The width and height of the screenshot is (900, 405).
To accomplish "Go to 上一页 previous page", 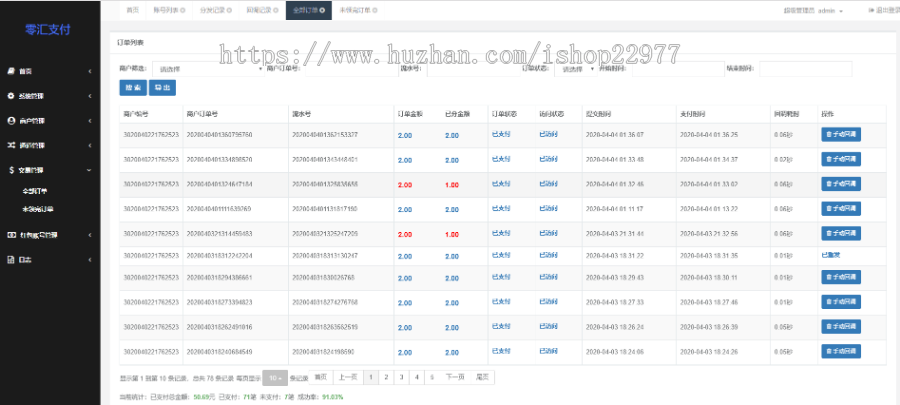I will pos(348,377).
